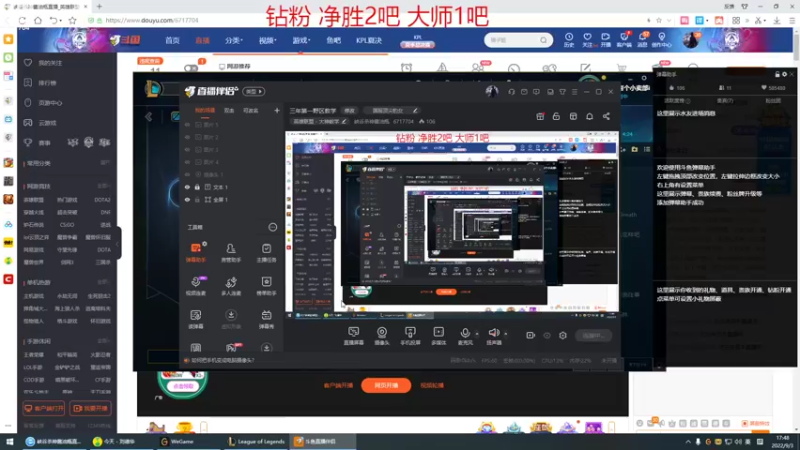The height and width of the screenshot is (450, 800).
Task: Expand the 工具箱 toolbox more button
Action: 272,228
